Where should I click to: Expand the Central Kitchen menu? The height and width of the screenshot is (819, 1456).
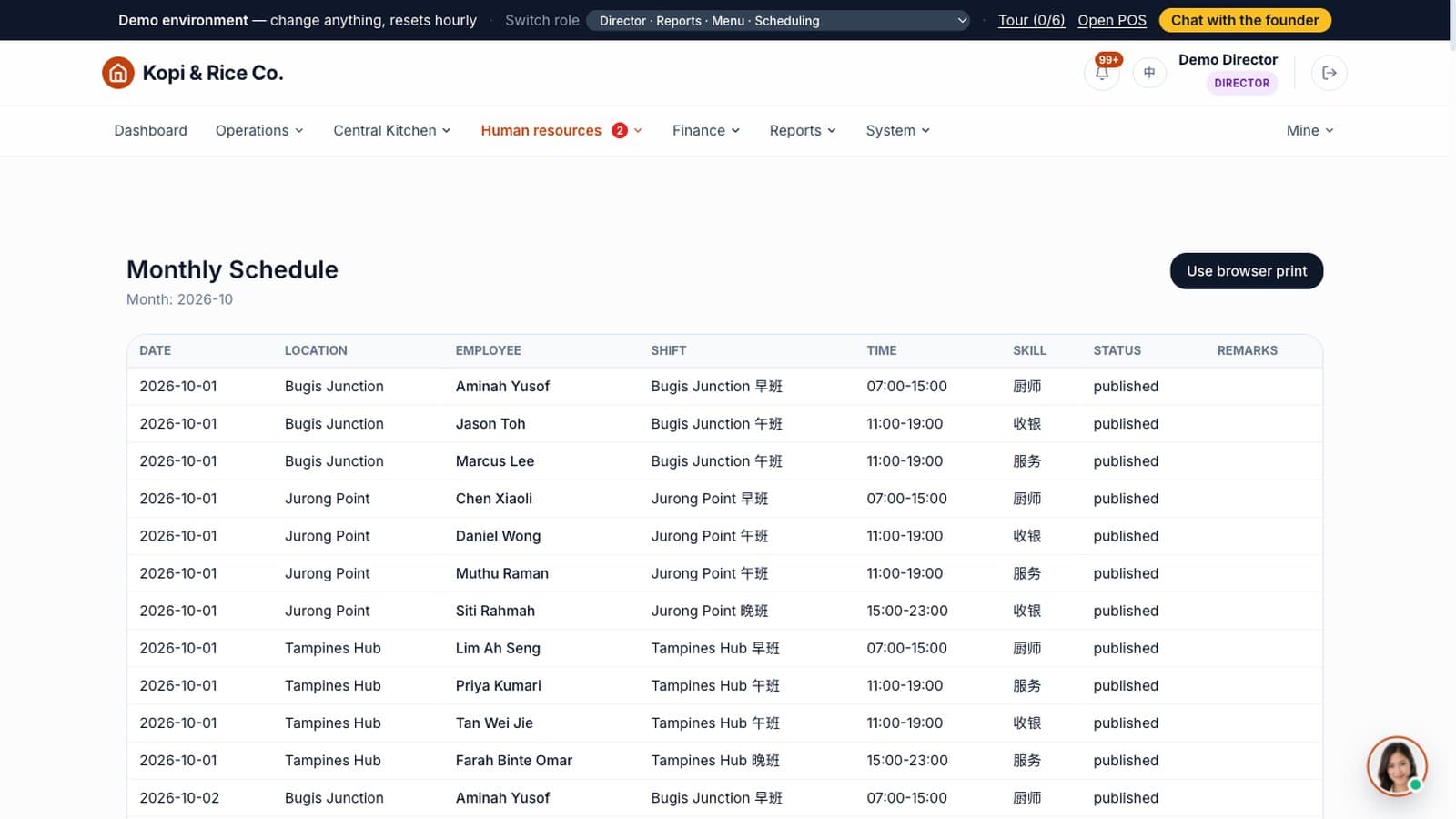pos(392,130)
